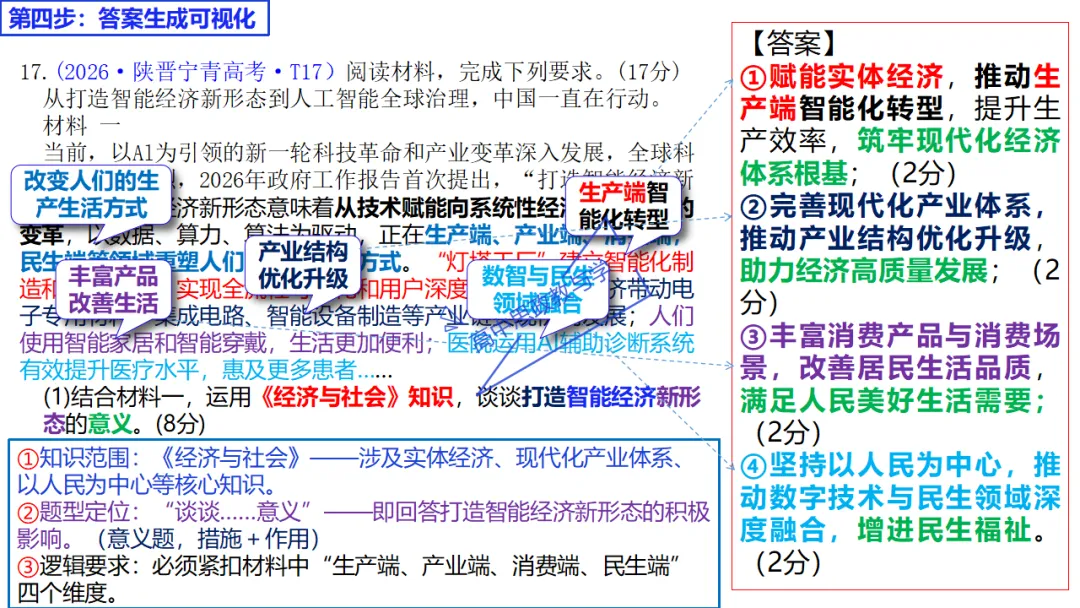Select the callout '数智与民生领域融合'
Viewport: 1080px width, 608px height.
coord(537,289)
